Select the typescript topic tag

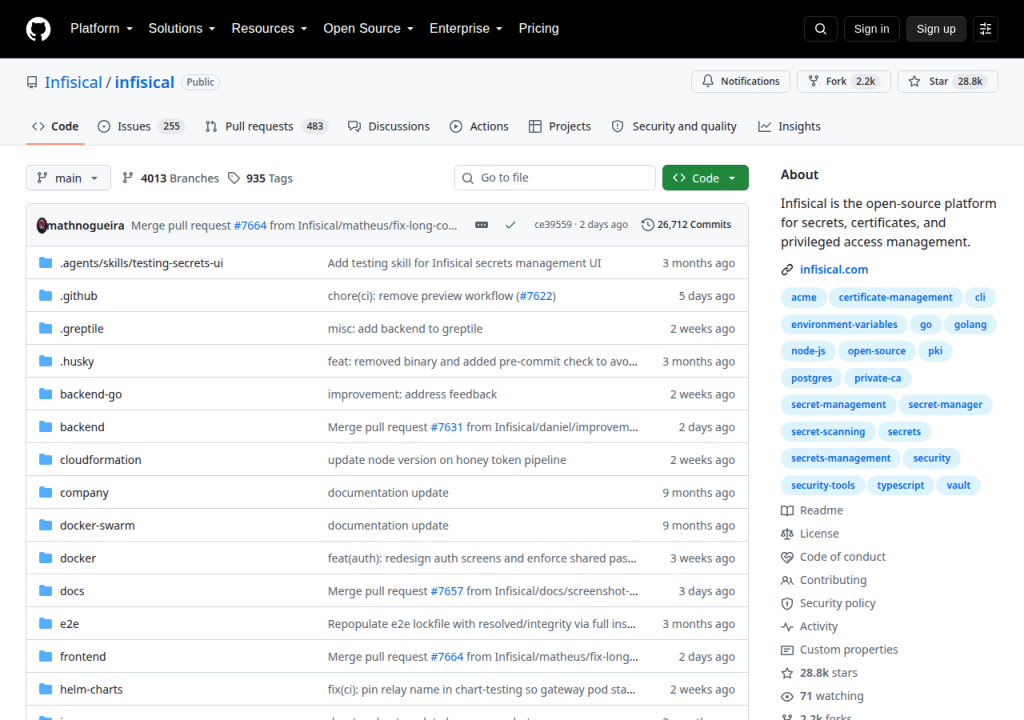click(900, 485)
